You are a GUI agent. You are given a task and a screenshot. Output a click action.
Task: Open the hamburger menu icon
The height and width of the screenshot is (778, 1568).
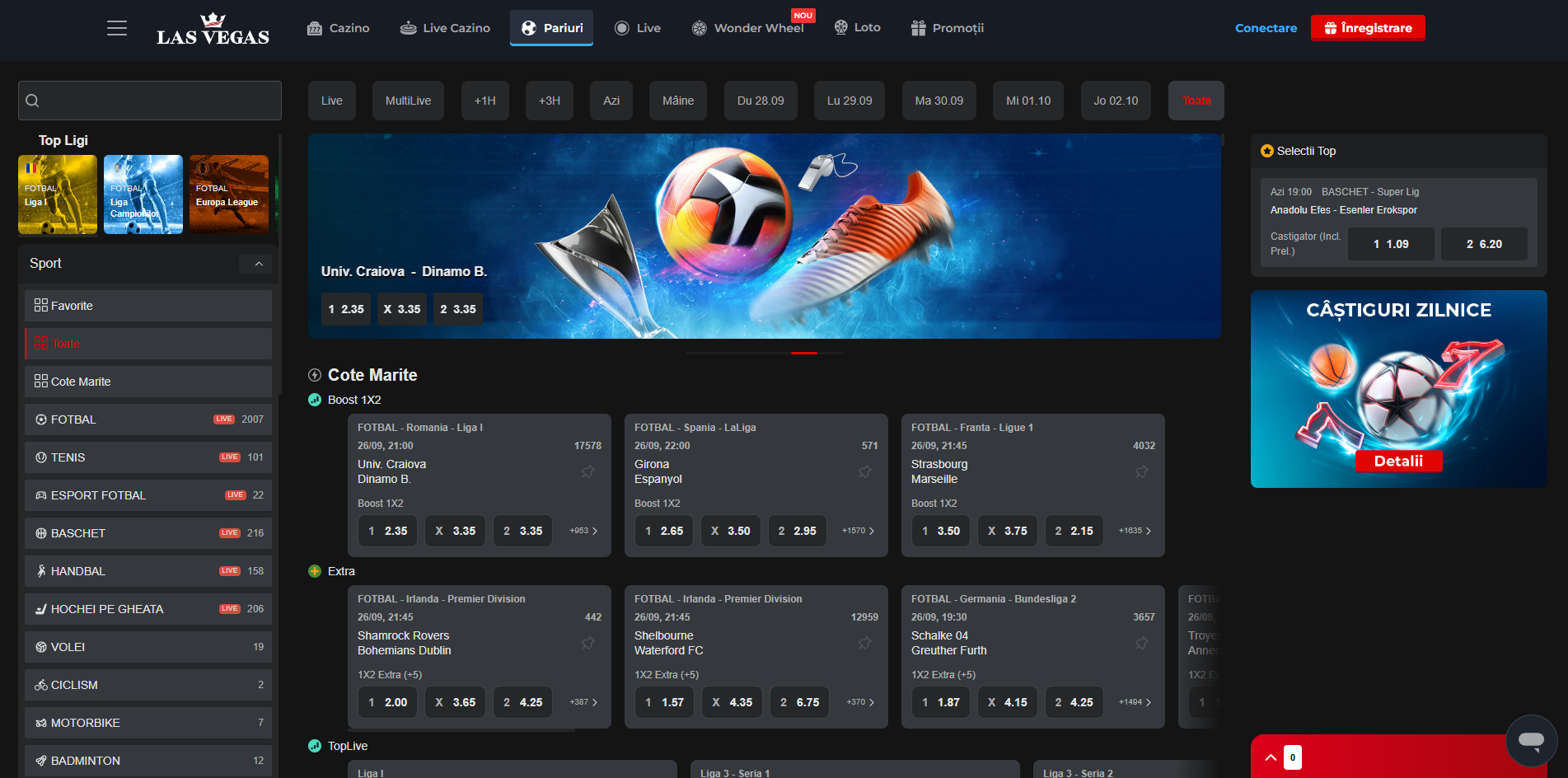pyautogui.click(x=117, y=28)
